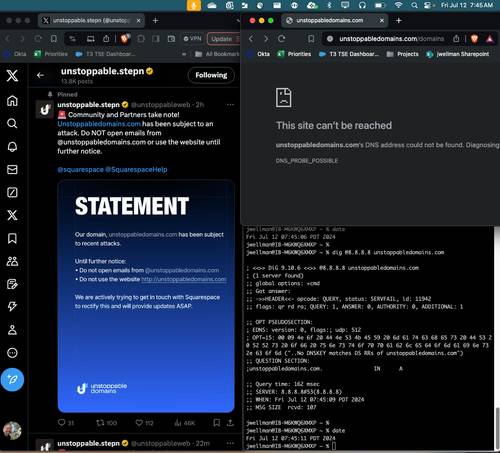Image resolution: width=500 pixels, height=453 pixels.
Task: Open jwellman Sharepoint bookmark
Action: pyautogui.click(x=458, y=54)
